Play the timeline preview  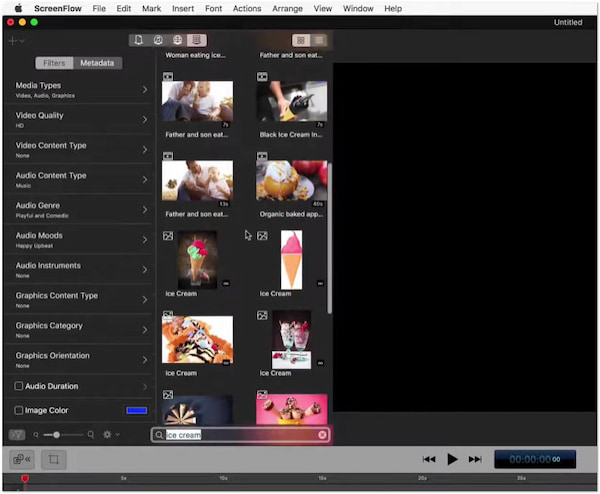(x=452, y=459)
